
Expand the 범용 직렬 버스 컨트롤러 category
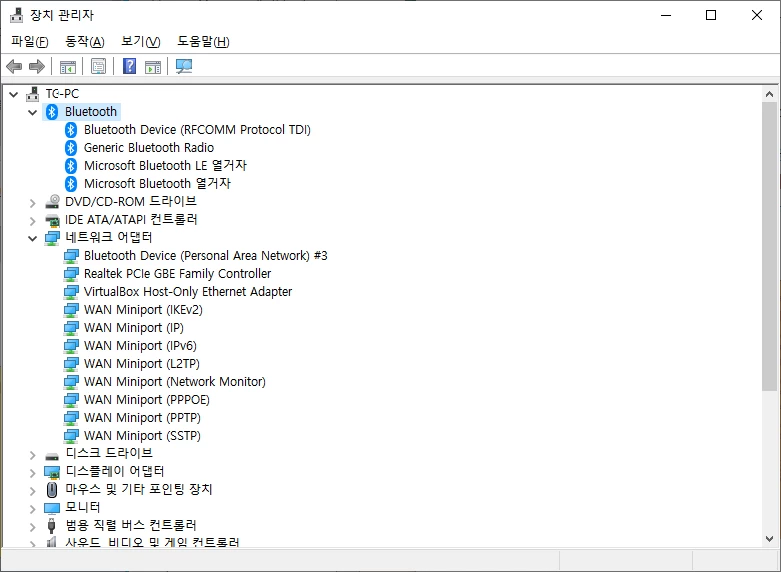(x=33, y=526)
